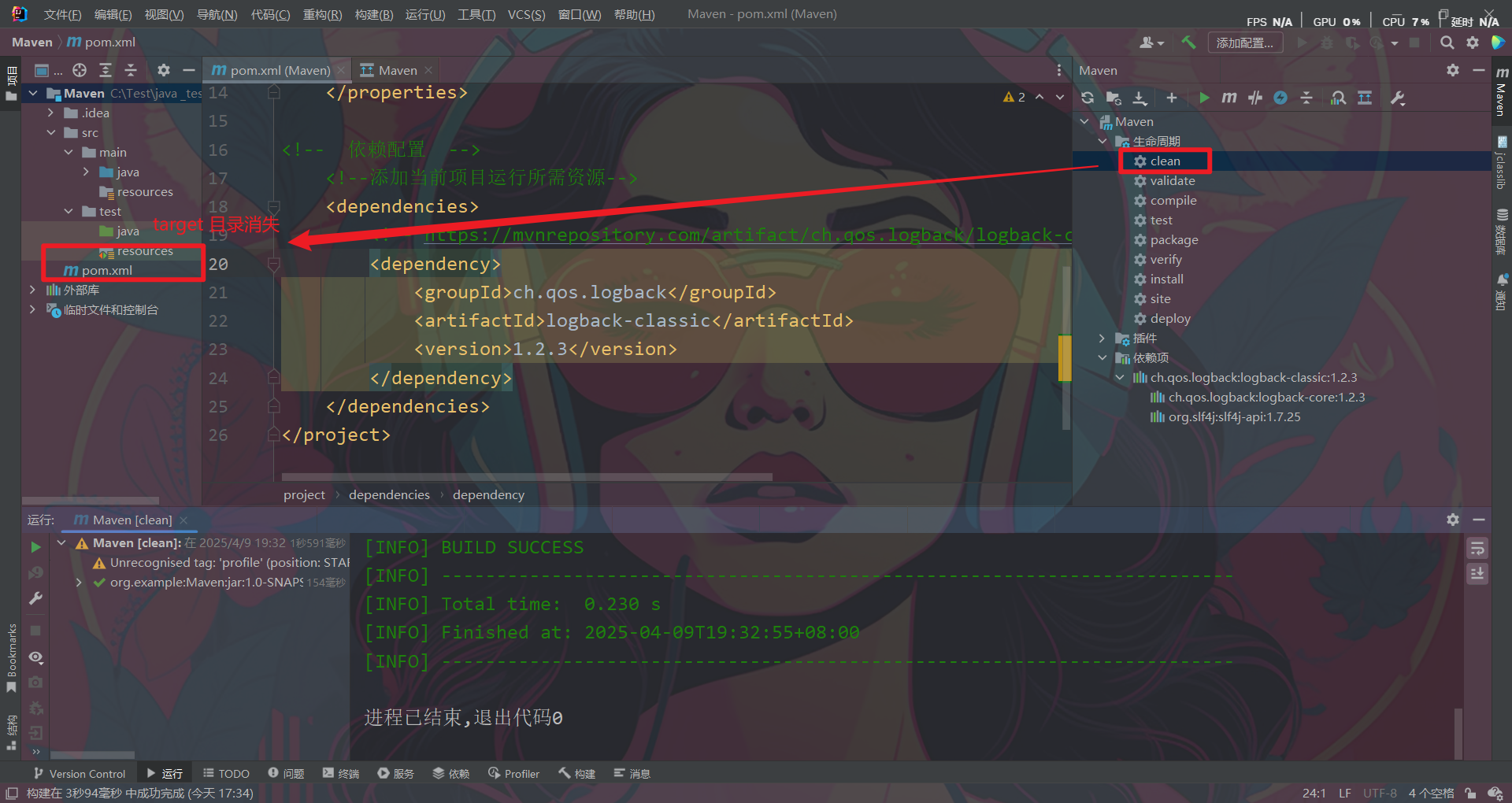This screenshot has height=803, width=1512.
Task: Collapse logback-classic:1.2.3 dependency node
Action: coord(1120,377)
